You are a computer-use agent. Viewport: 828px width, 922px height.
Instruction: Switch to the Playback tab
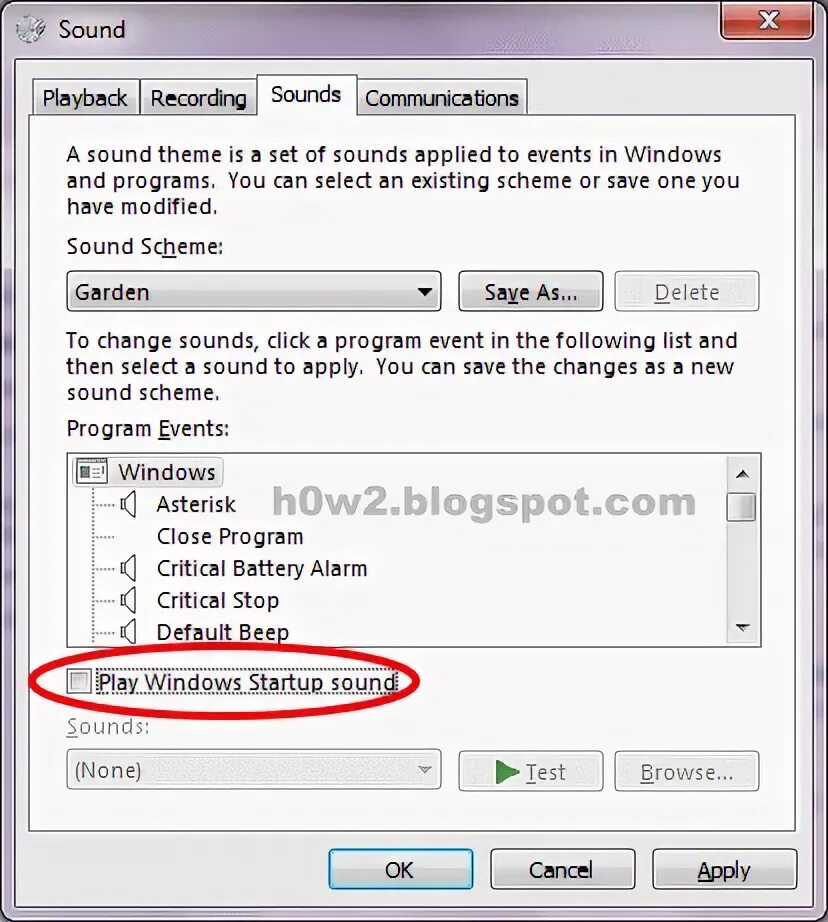(x=85, y=98)
